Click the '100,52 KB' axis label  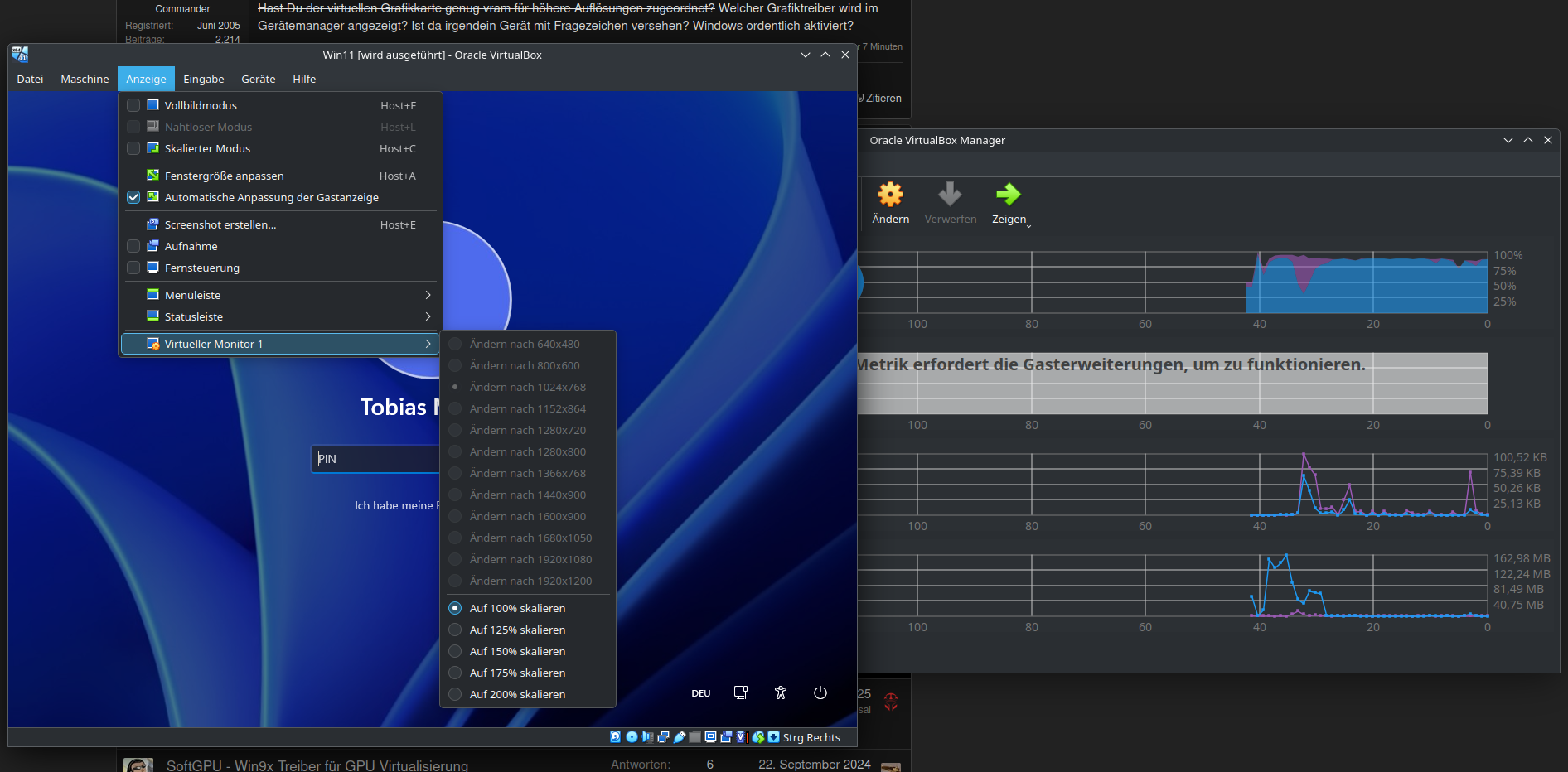tap(1520, 457)
